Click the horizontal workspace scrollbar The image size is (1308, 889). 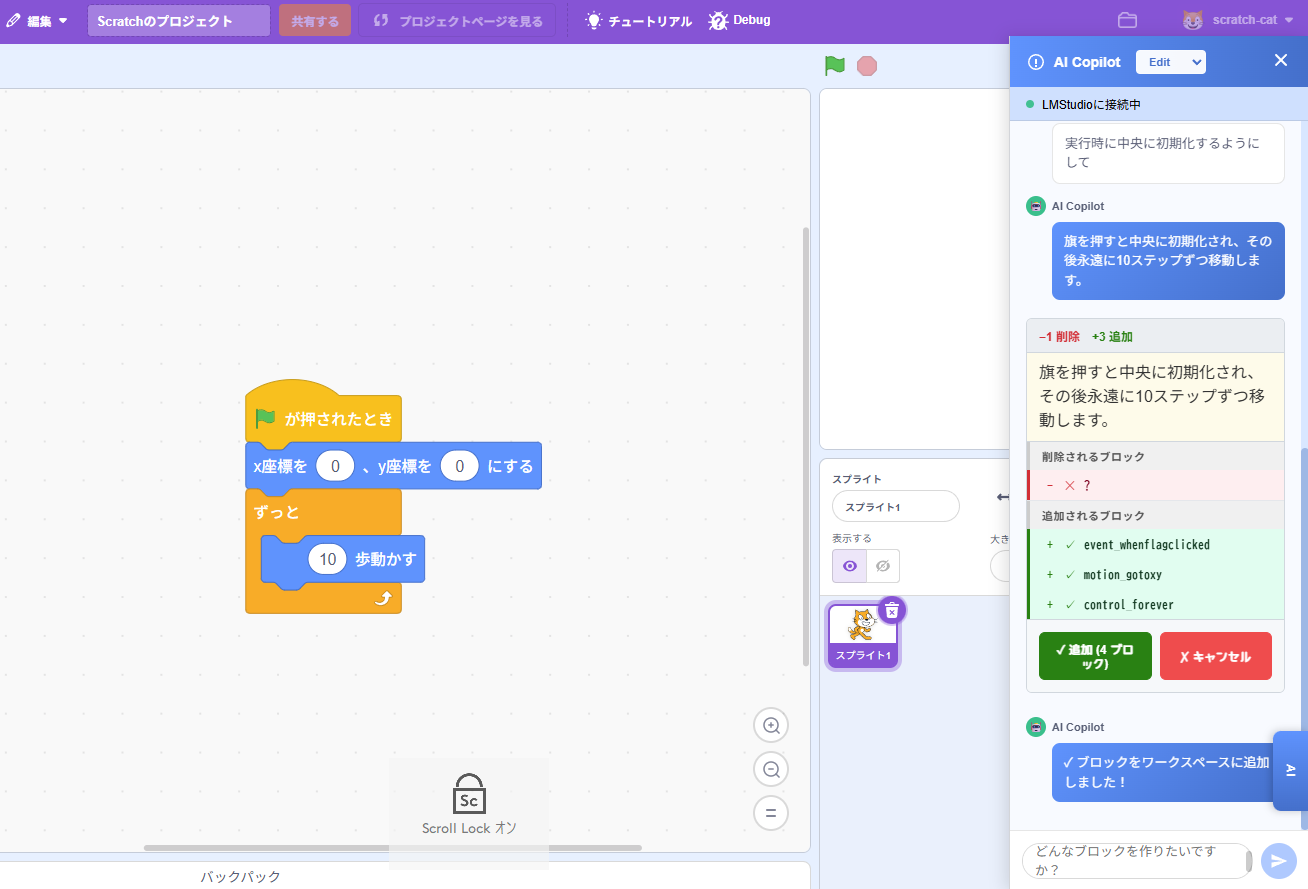[x=392, y=848]
